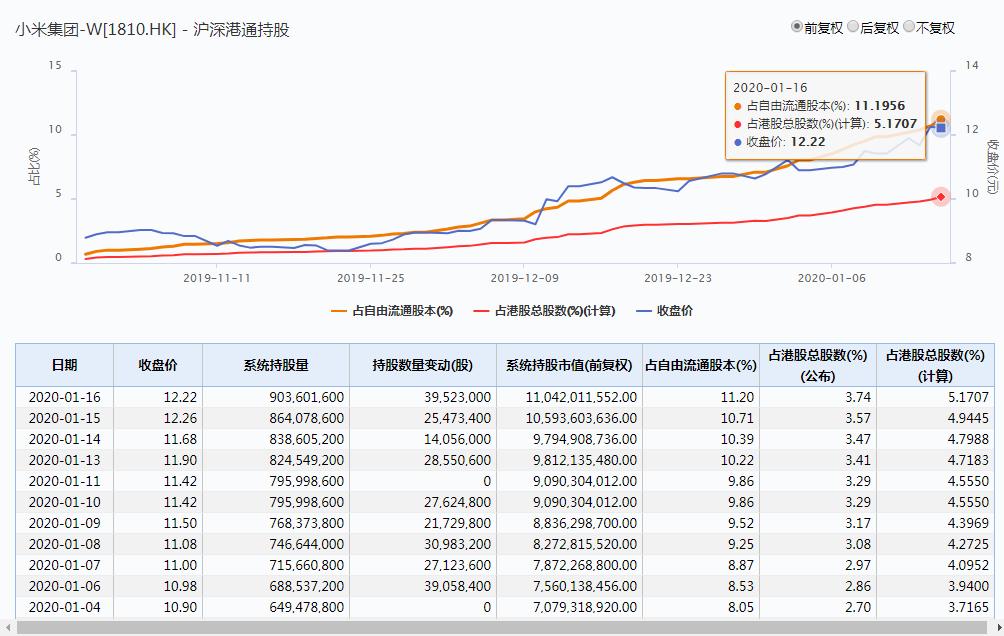Click free float percentage 11.20

tap(700, 397)
